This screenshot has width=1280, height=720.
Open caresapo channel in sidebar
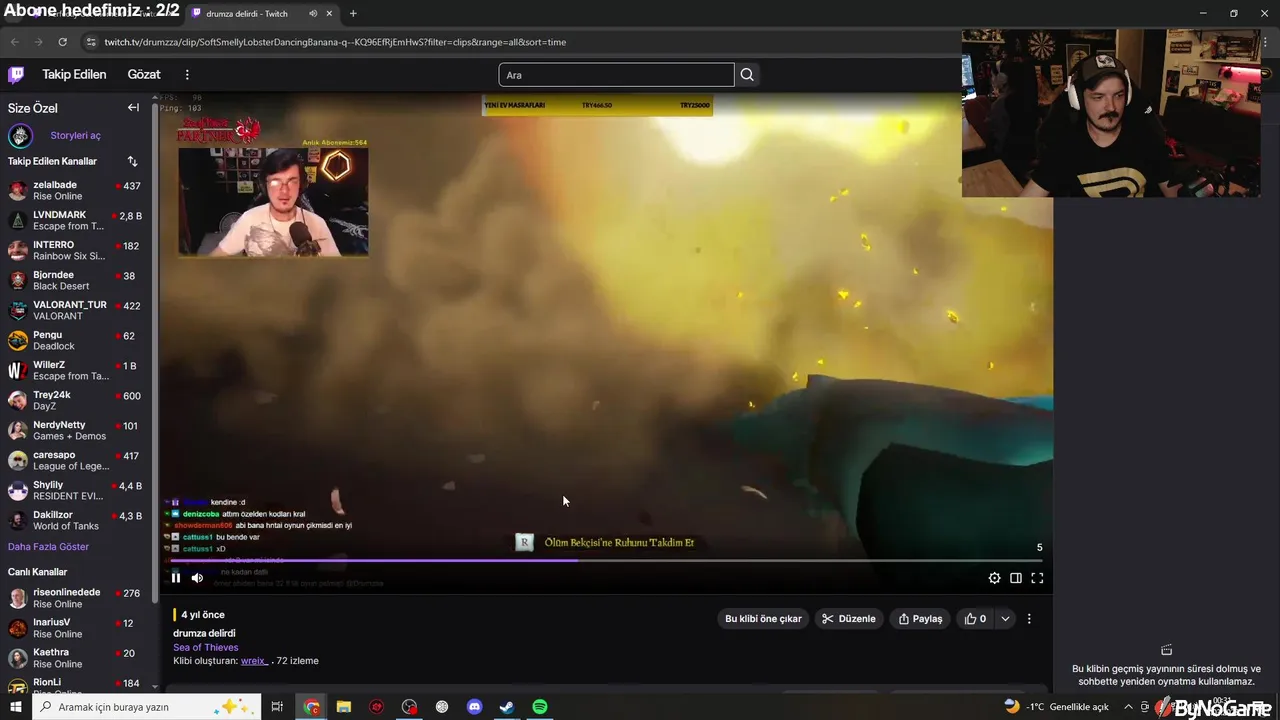tap(75, 460)
